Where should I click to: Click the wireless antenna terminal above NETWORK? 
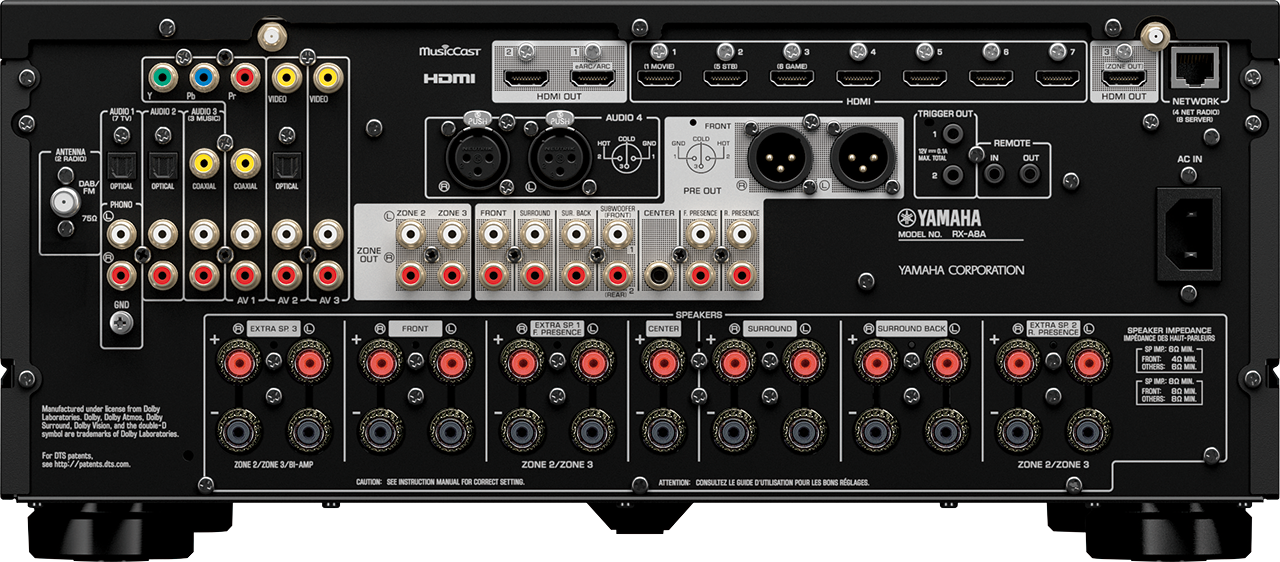pyautogui.click(x=1157, y=37)
